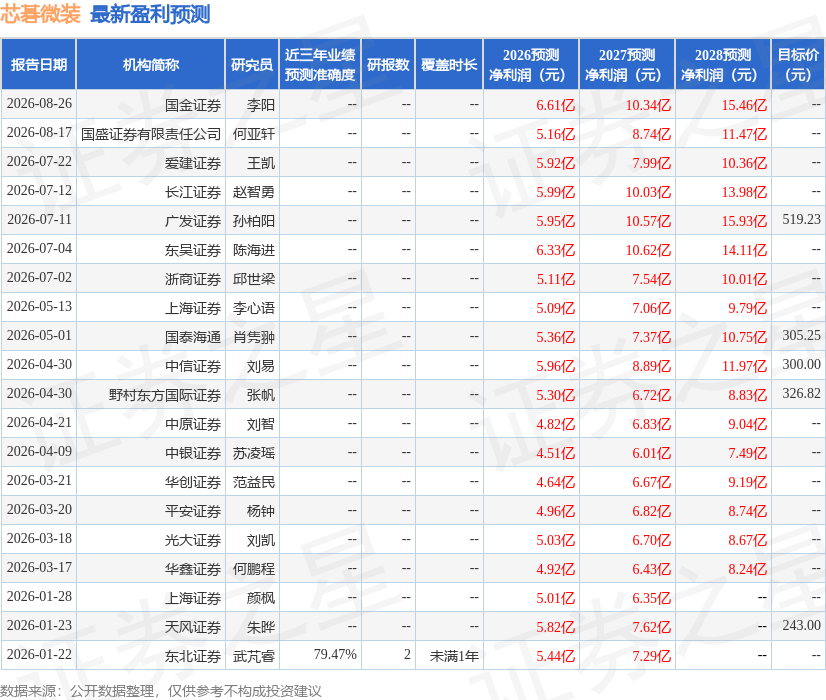
Task: Click 国盛证券有限责任公司 cell
Action: [x=151, y=134]
